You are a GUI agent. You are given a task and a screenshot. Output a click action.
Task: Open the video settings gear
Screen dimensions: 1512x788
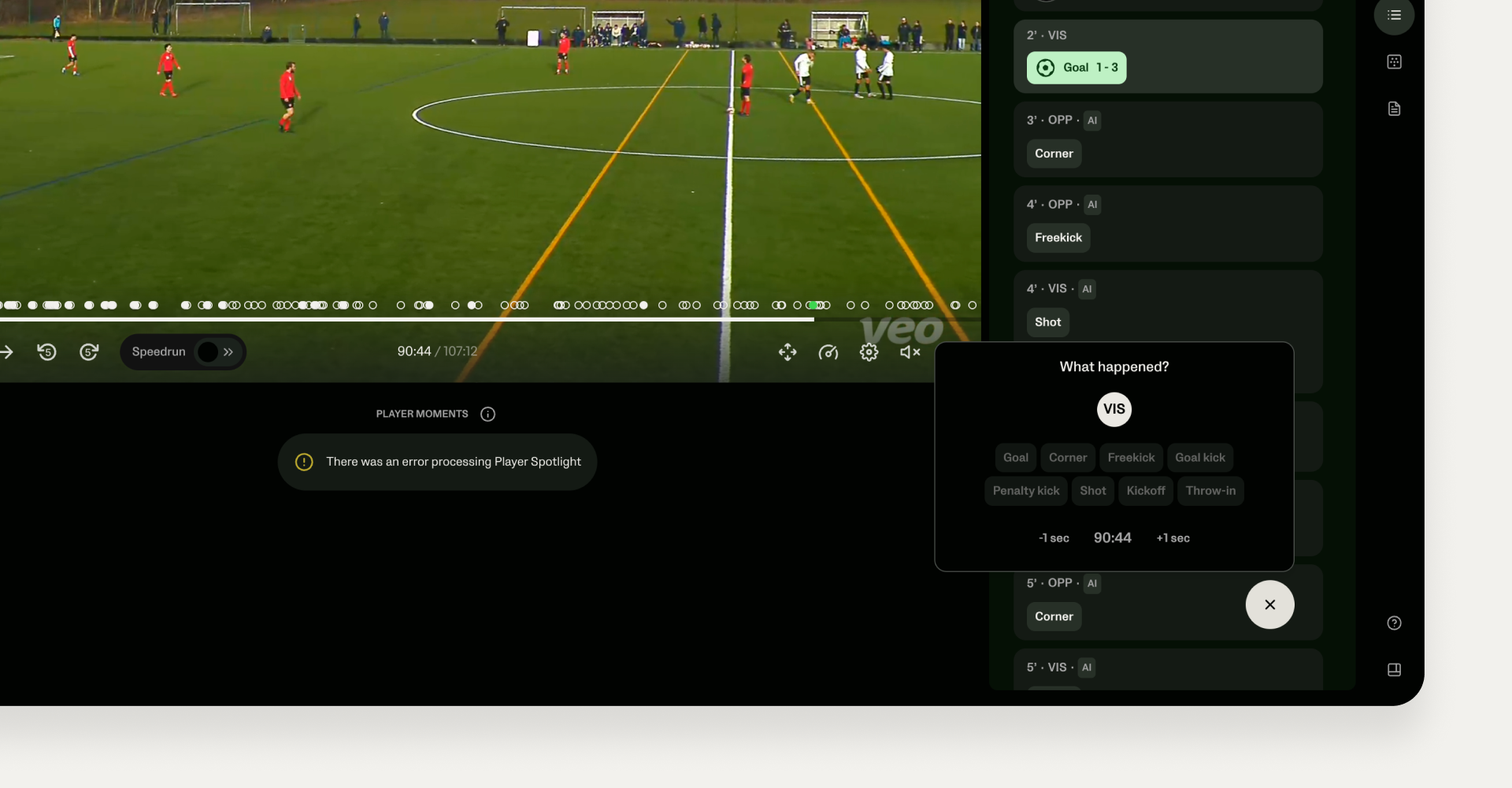click(x=869, y=352)
